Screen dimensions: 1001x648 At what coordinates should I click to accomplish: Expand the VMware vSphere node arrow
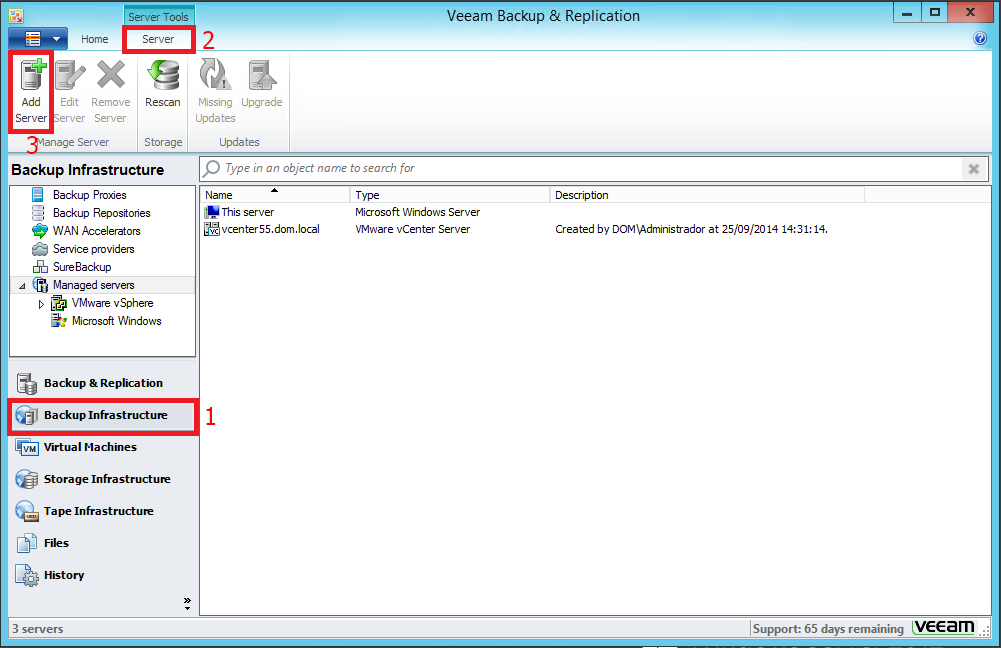click(x=41, y=304)
